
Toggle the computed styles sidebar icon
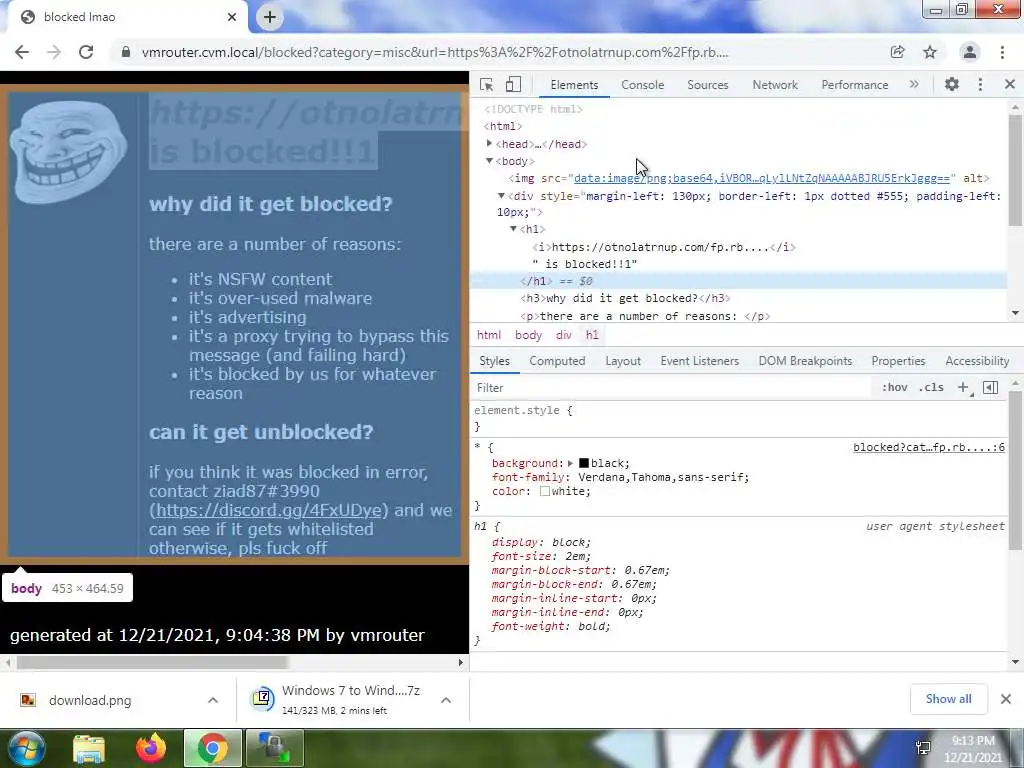click(990, 387)
